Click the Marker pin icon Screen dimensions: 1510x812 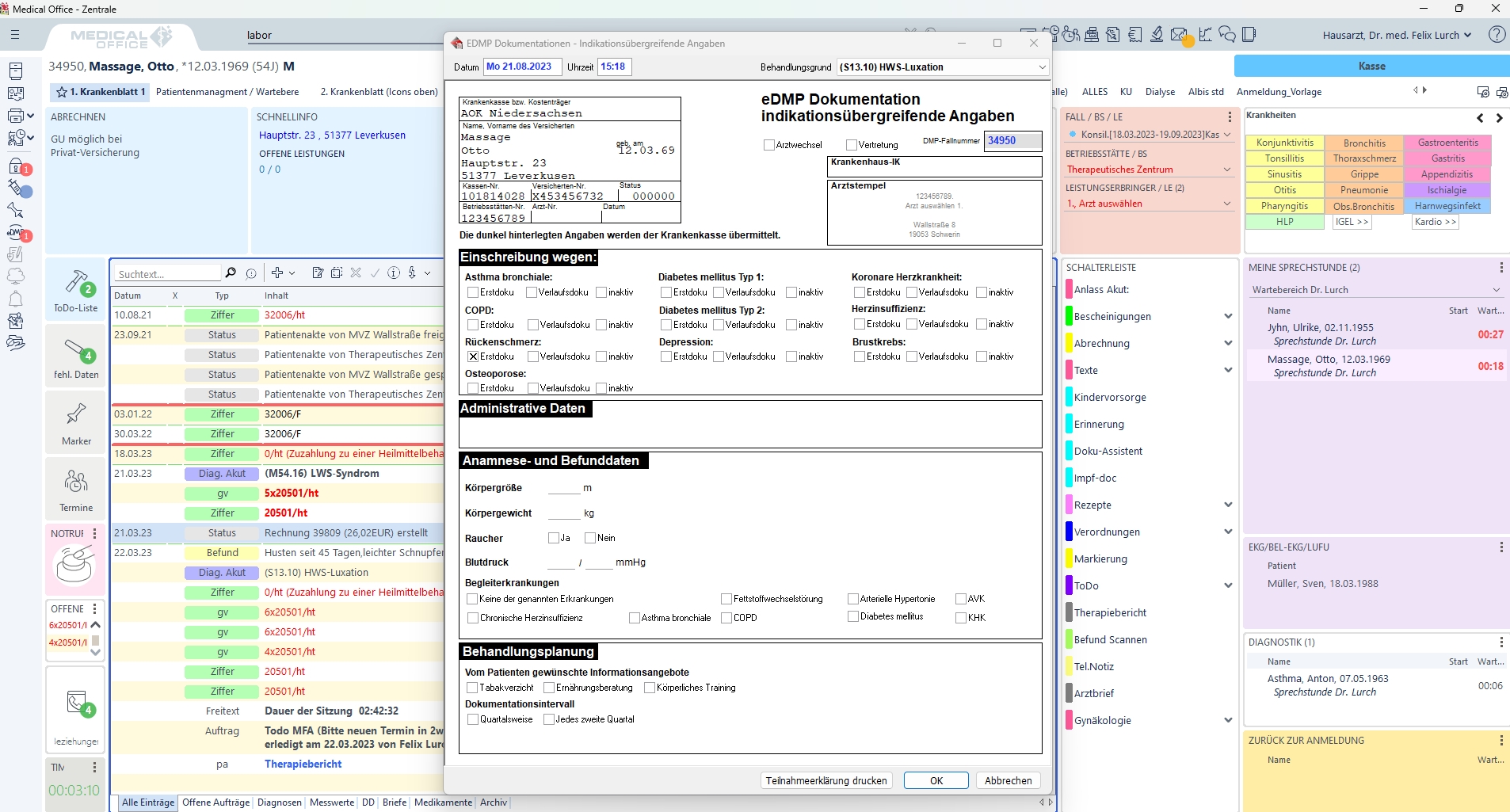[x=76, y=414]
